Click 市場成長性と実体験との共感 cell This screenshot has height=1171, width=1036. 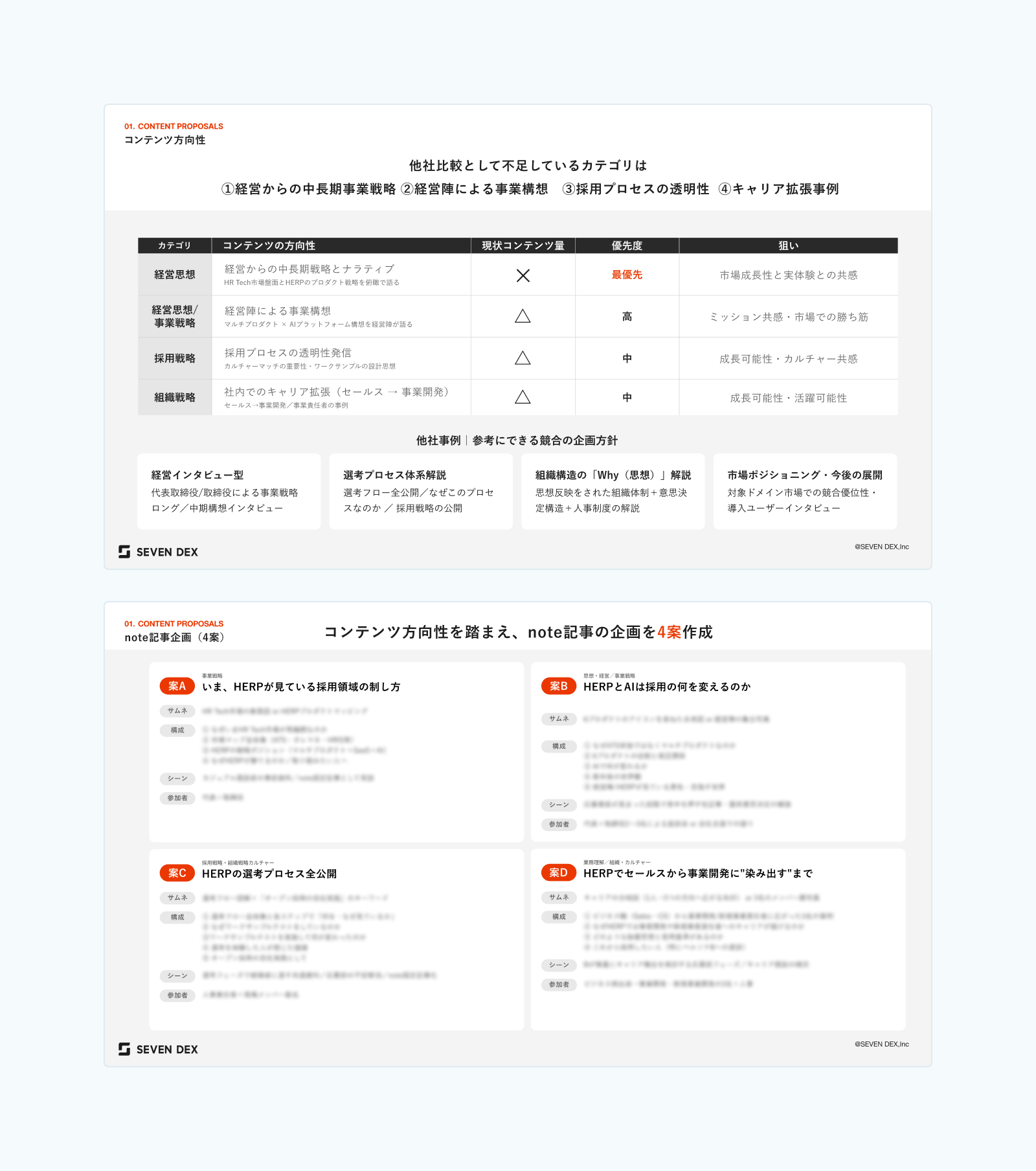(789, 275)
